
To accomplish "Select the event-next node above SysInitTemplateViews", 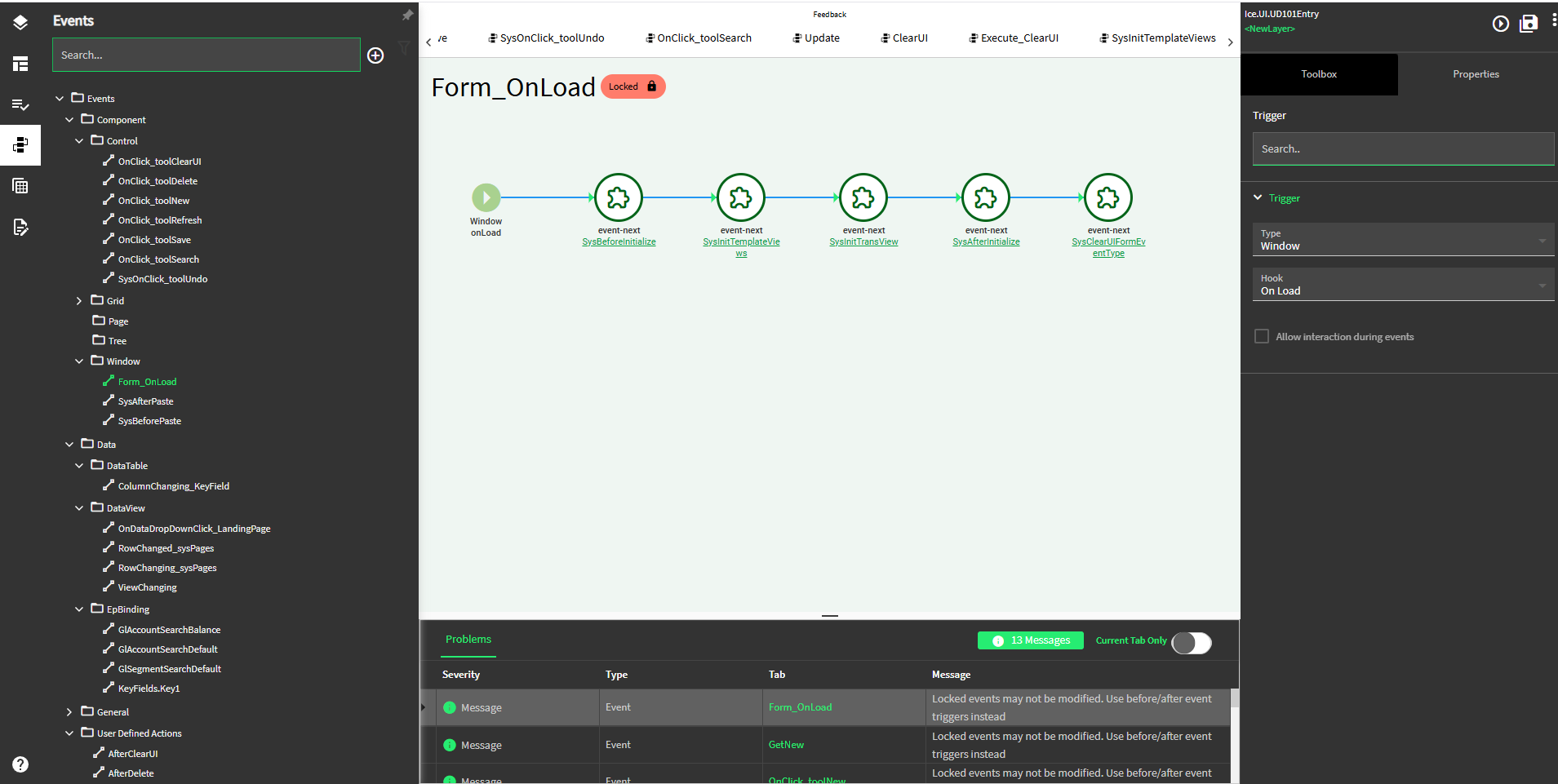I will [741, 197].
